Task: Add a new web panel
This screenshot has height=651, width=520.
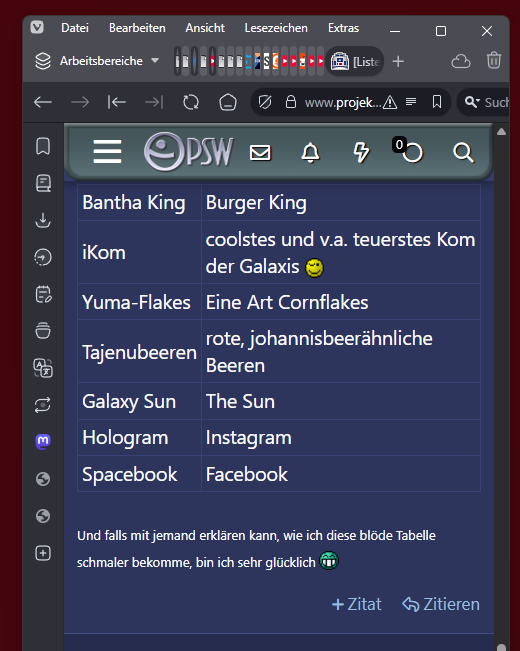Action: (x=43, y=553)
